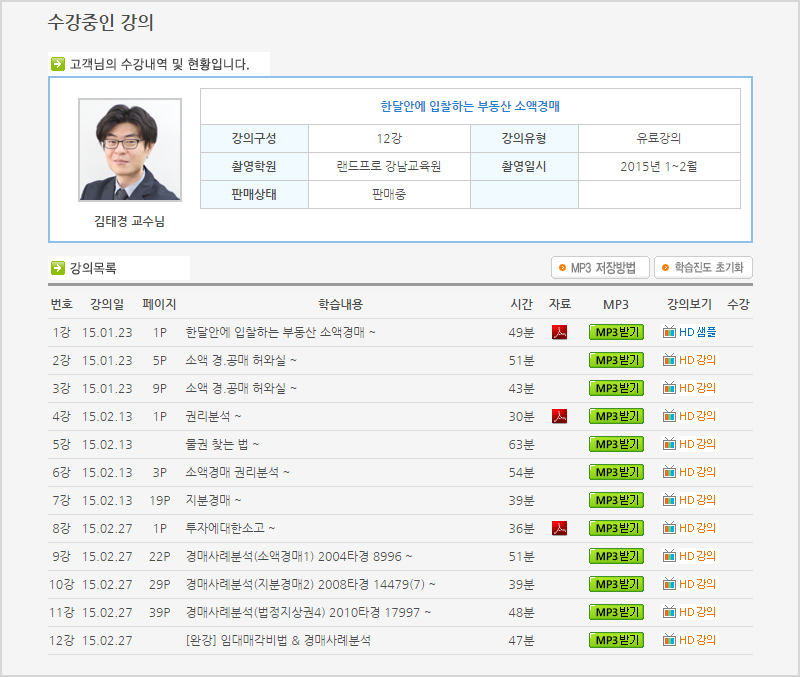
Task: Download MP3 for lecture 5
Action: [616, 444]
